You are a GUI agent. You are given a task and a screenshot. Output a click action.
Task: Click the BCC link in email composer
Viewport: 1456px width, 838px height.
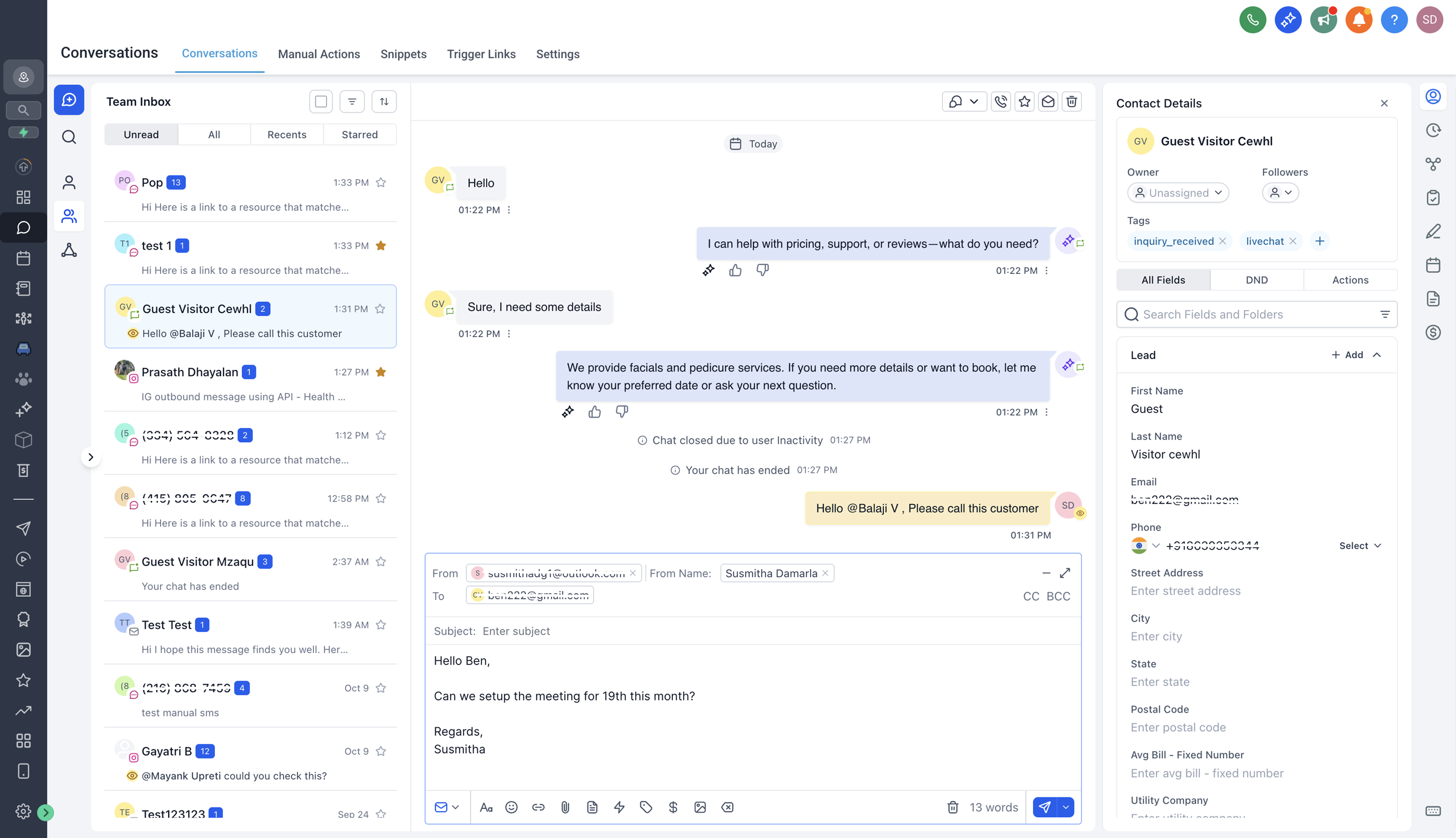(1058, 596)
